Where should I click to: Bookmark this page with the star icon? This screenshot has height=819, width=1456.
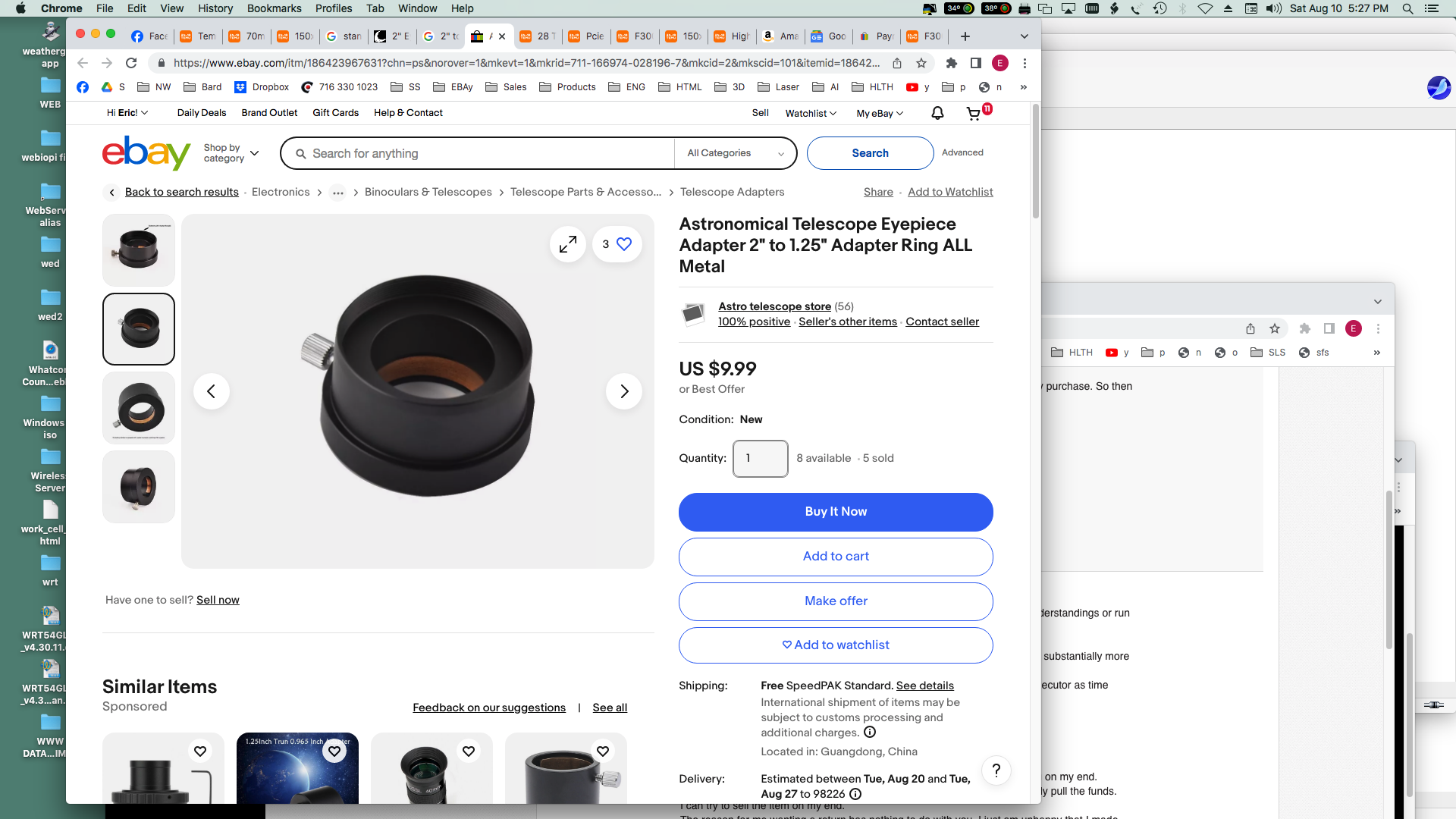921,63
